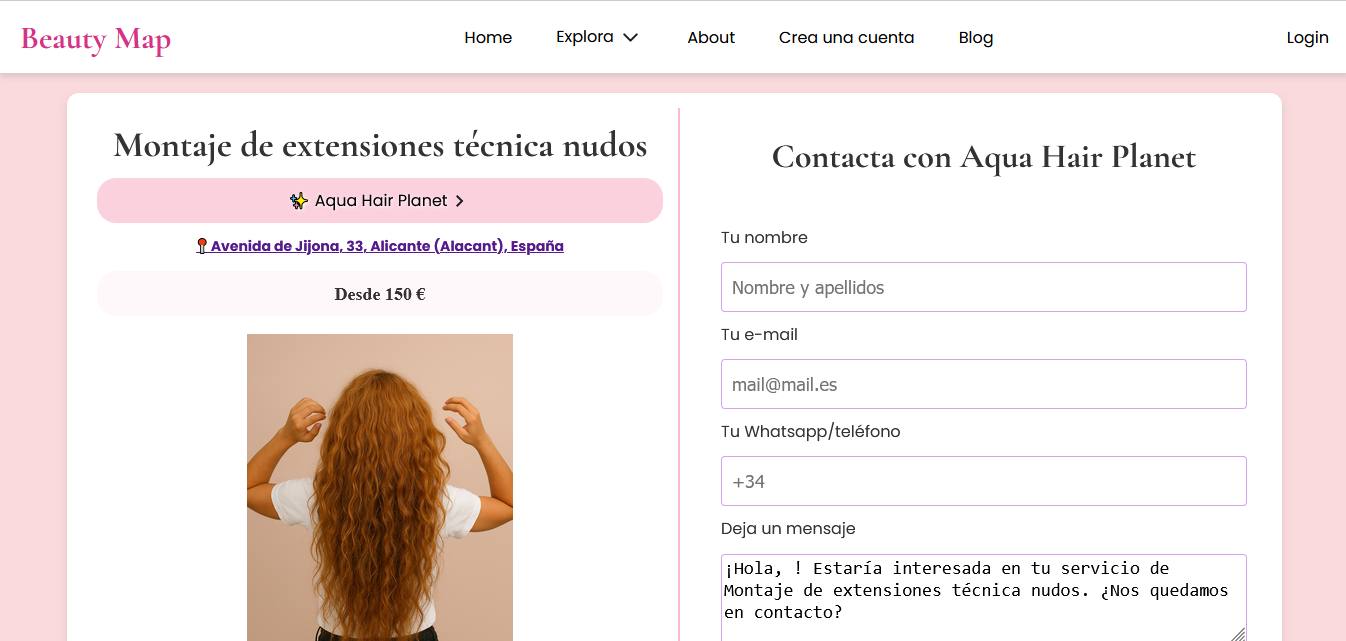
Task: Focus the +34 phone number field
Action: (984, 481)
